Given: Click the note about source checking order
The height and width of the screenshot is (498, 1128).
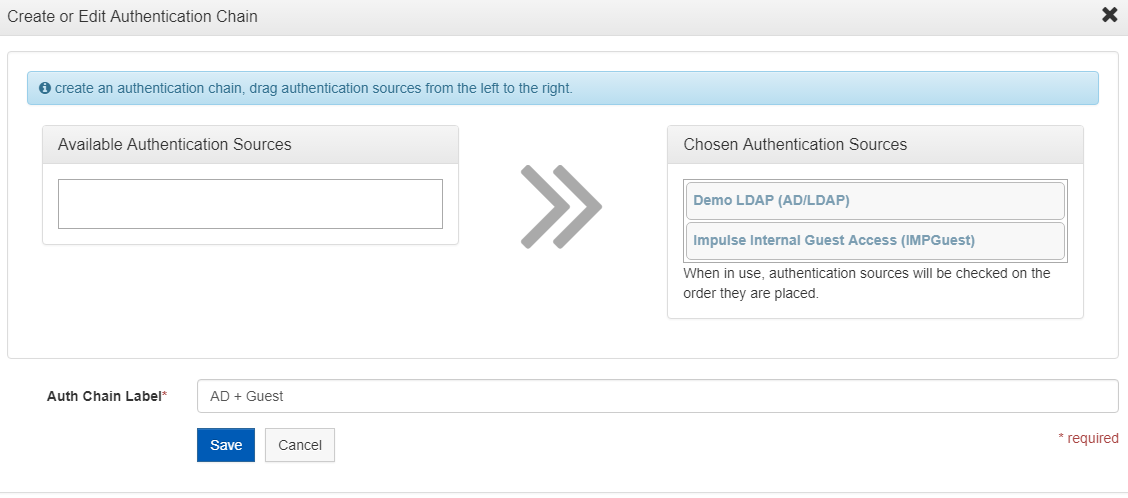Looking at the screenshot, I should coord(867,284).
